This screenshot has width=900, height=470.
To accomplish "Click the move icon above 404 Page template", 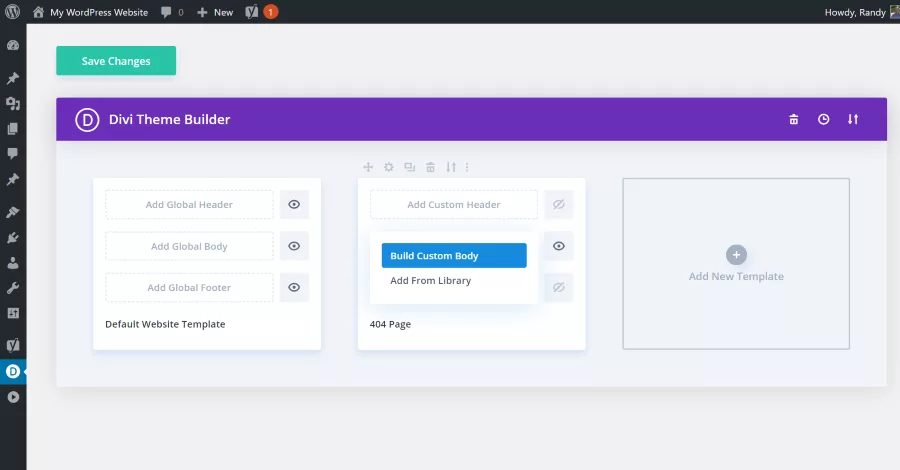I will 368,167.
